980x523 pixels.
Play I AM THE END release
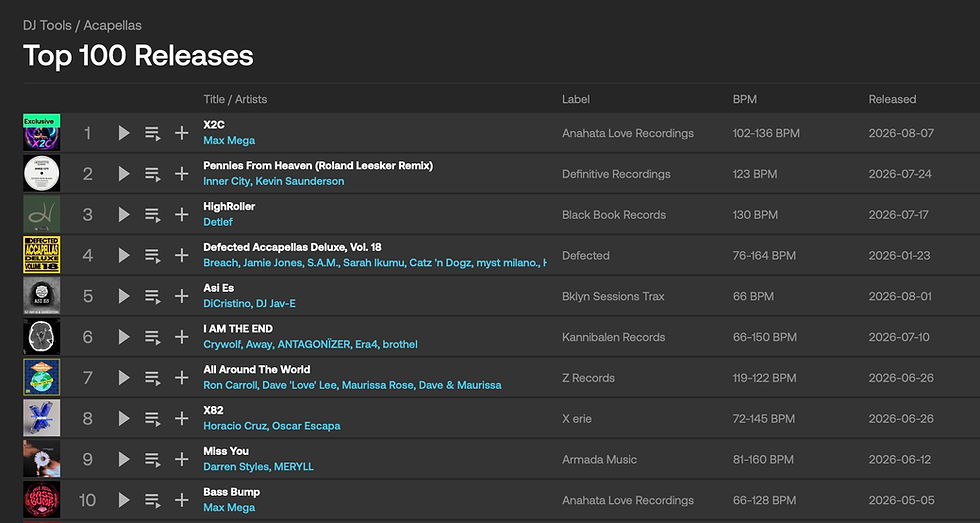(x=124, y=337)
